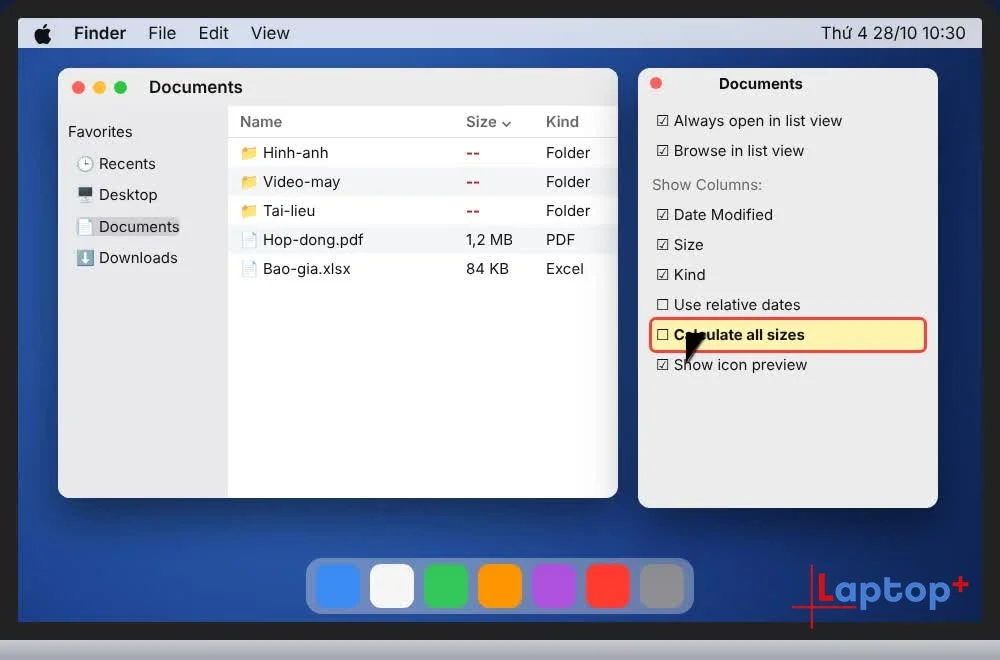Image resolution: width=1000 pixels, height=660 pixels.
Task: Uncheck Always open in list view
Action: coord(663,121)
